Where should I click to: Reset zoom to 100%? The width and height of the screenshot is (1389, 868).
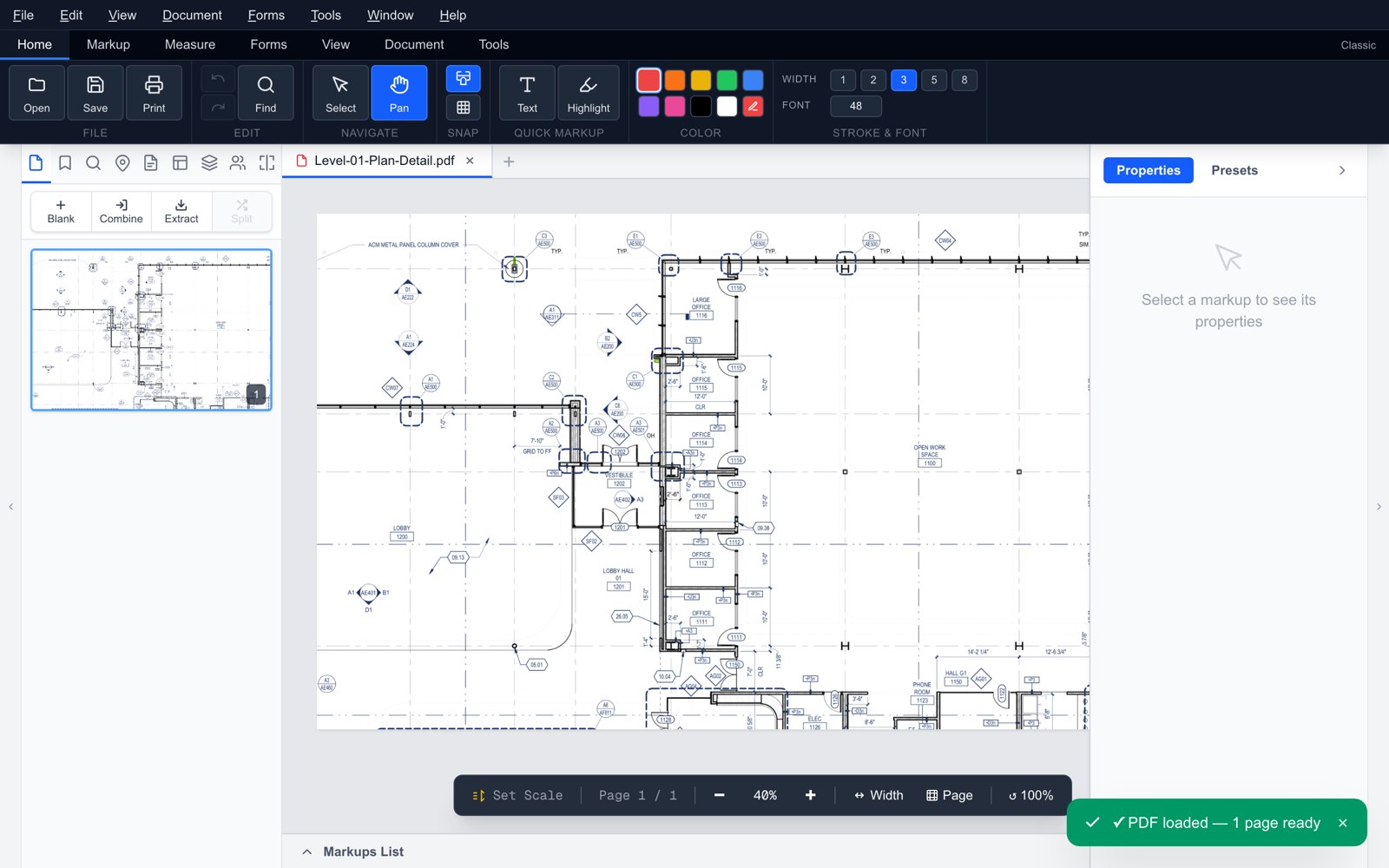[1030, 795]
